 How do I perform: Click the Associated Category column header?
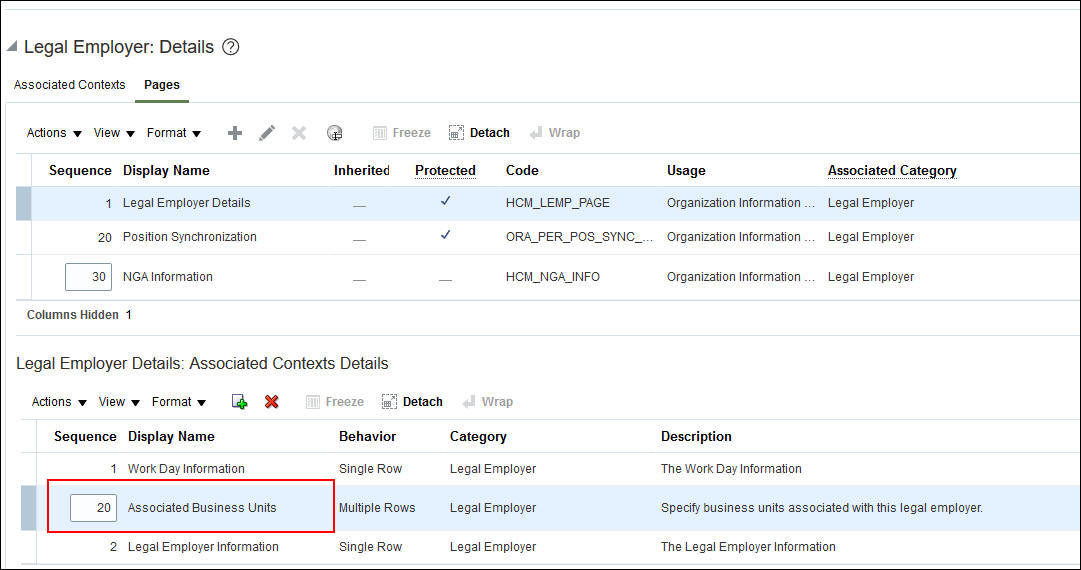[x=892, y=170]
